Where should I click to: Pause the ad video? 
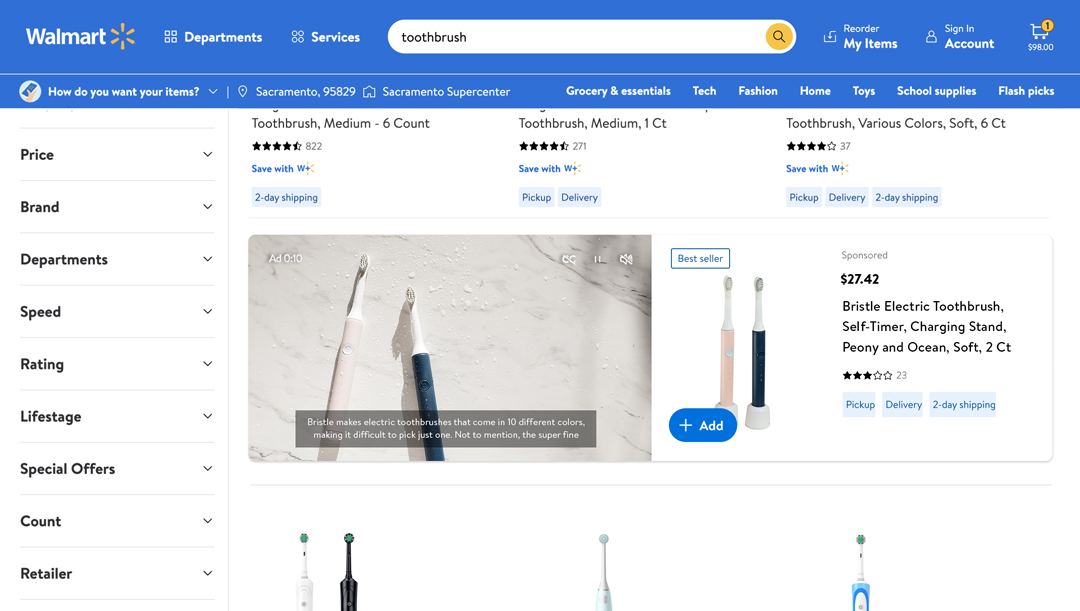click(598, 259)
